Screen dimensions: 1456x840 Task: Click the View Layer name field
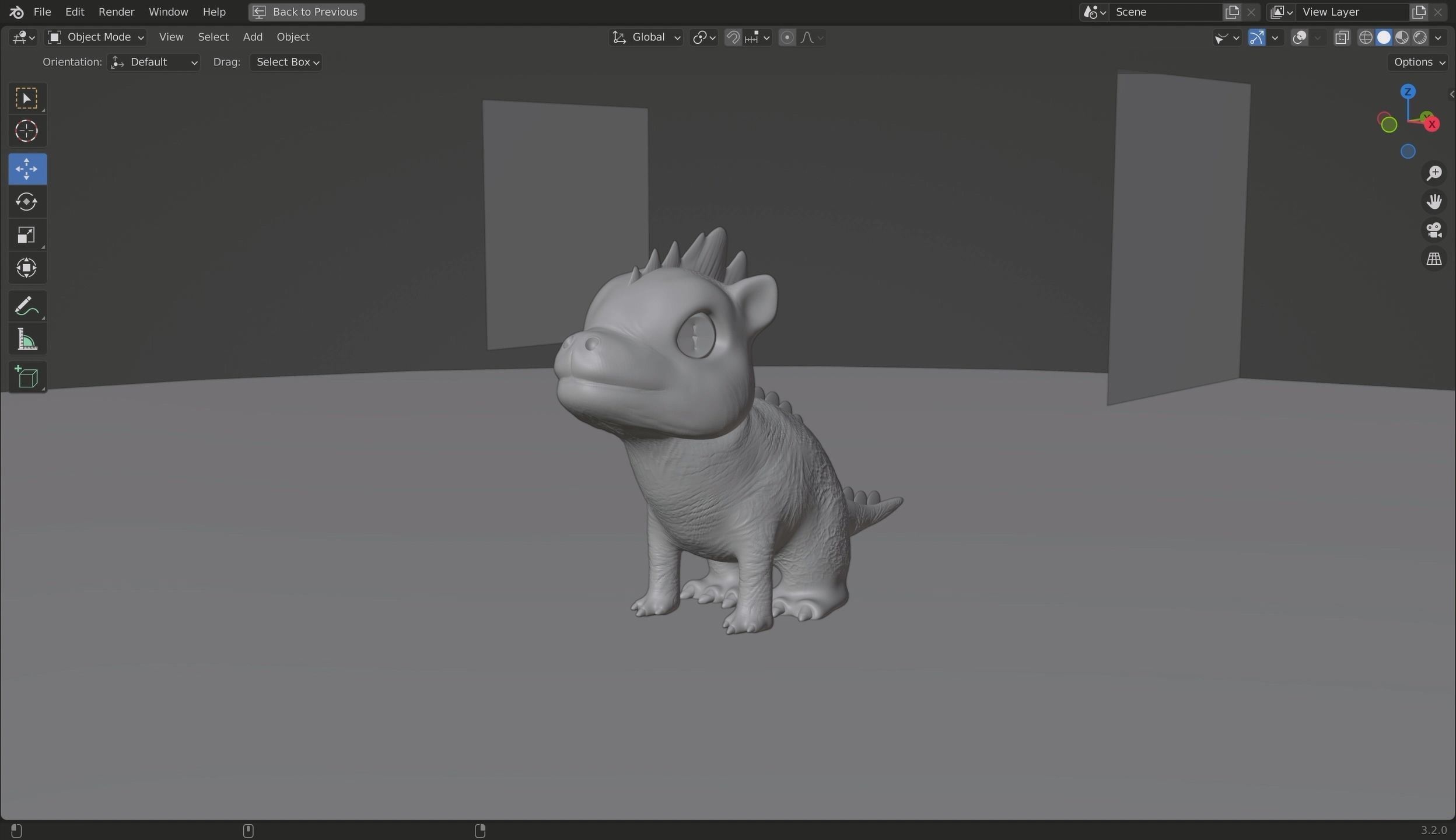[1351, 12]
